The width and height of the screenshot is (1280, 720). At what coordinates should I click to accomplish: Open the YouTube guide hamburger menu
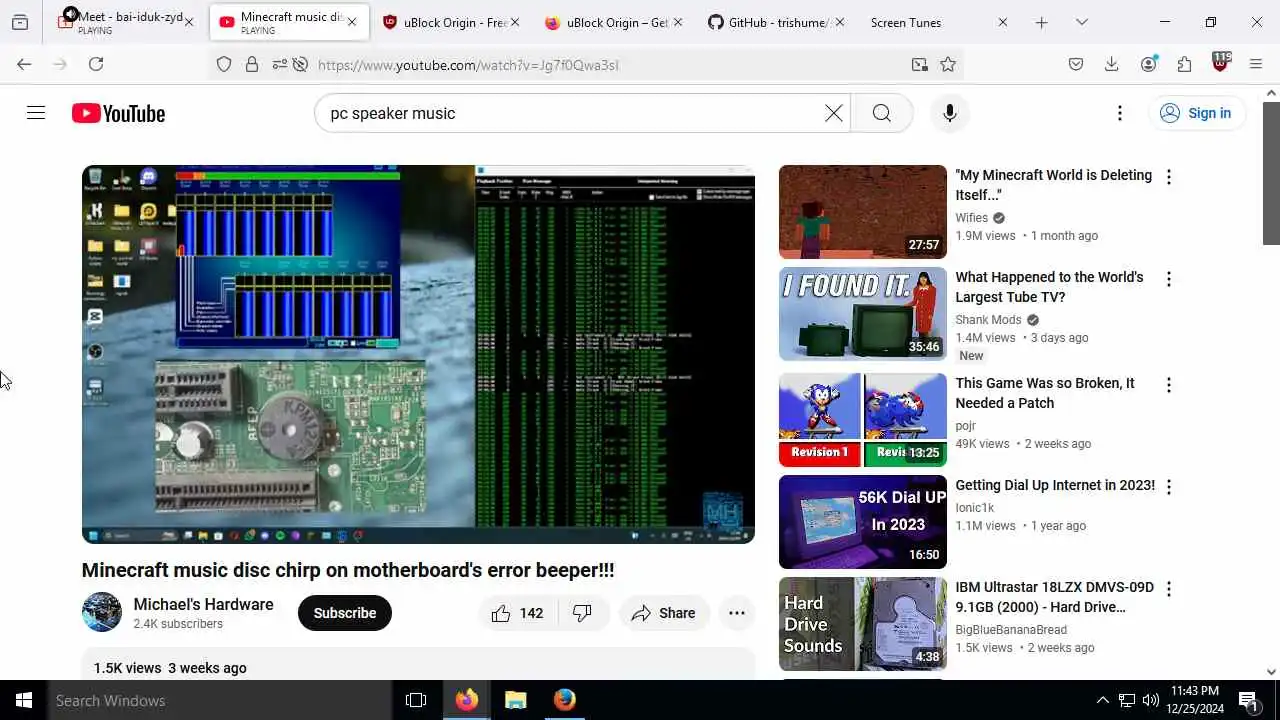coord(36,113)
